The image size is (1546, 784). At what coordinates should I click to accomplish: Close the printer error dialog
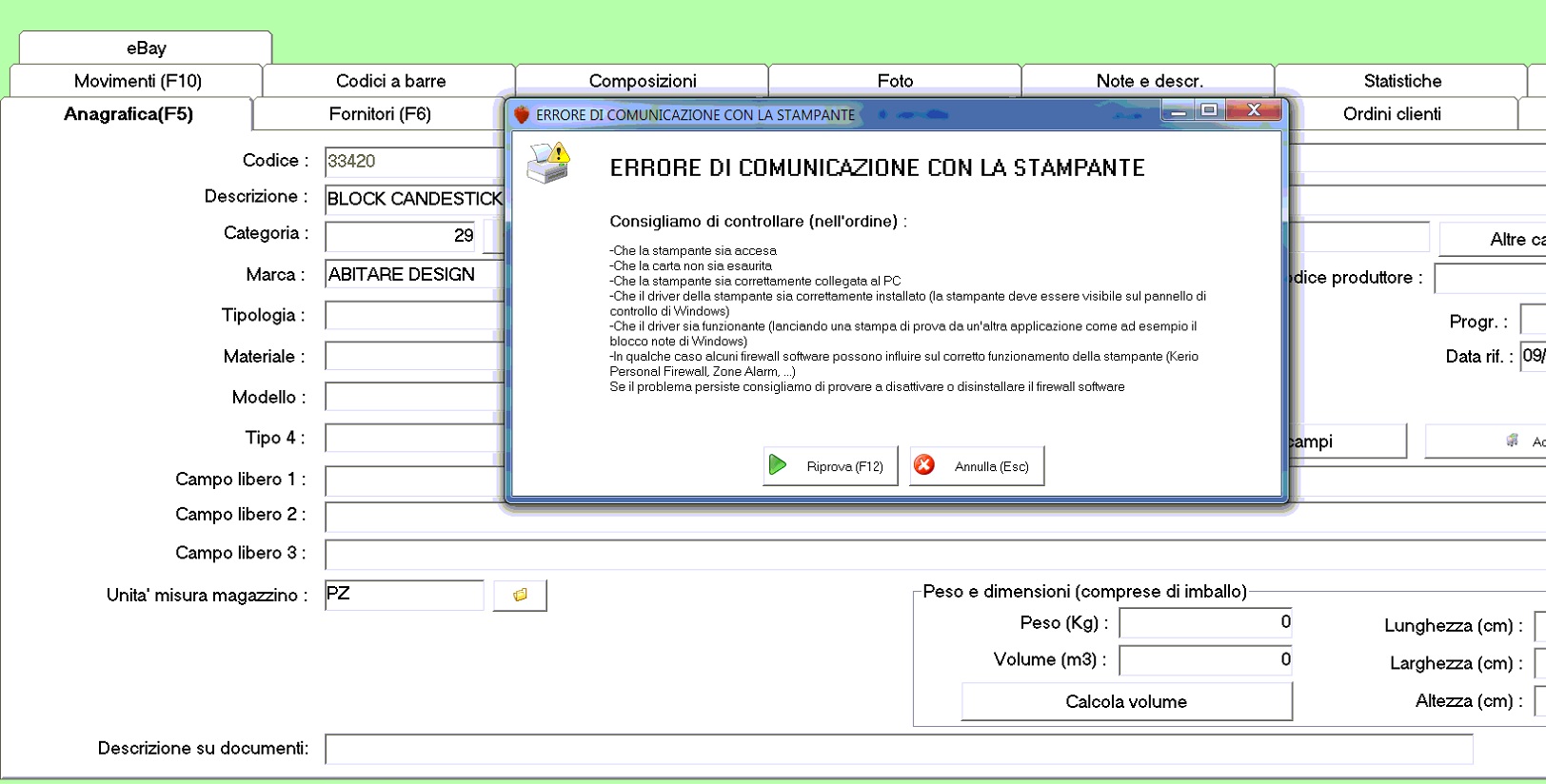[x=1254, y=110]
